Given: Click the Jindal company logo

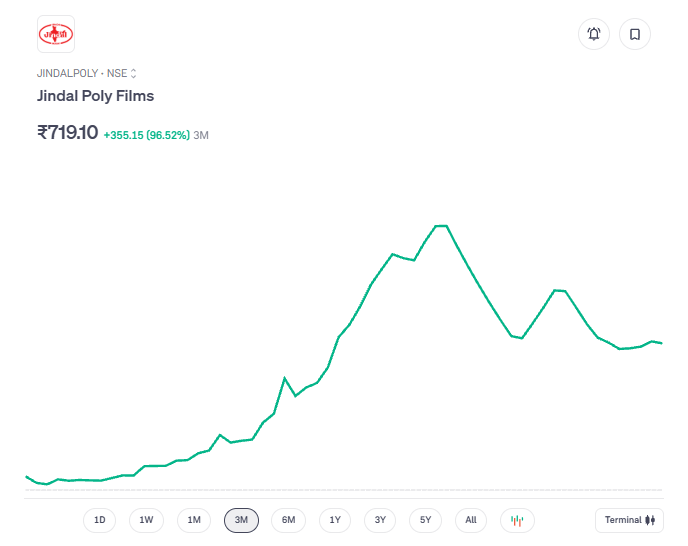Looking at the screenshot, I should (56, 34).
